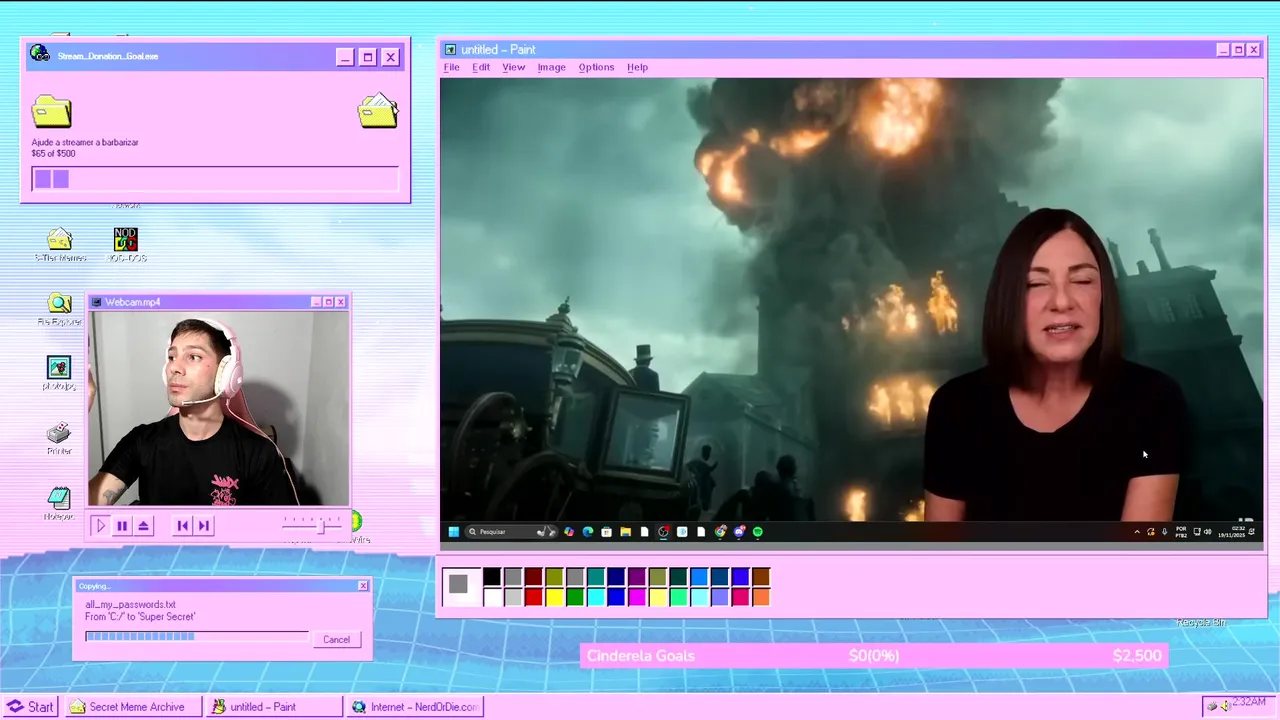Screen dimensions: 1280x720
Task: Close the Copying dialog
Action: [x=363, y=586]
